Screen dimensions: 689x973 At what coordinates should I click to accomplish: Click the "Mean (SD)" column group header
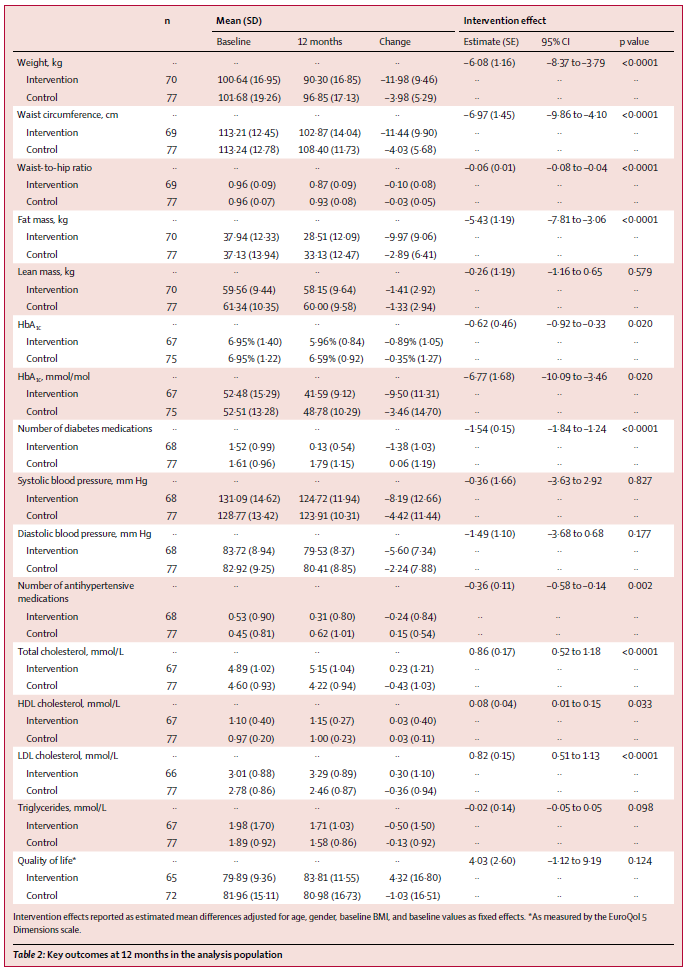[x=240, y=20]
